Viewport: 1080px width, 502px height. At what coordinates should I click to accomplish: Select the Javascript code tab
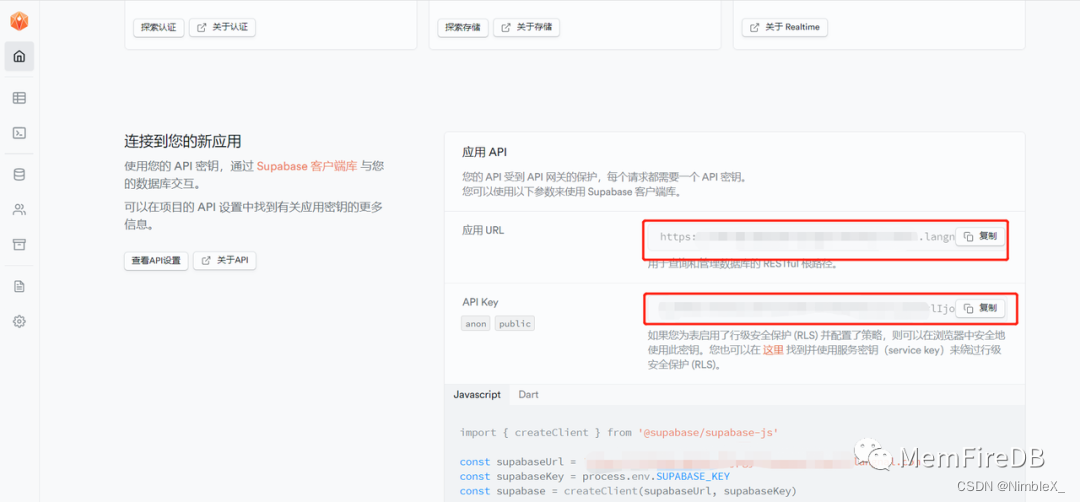tap(477, 395)
